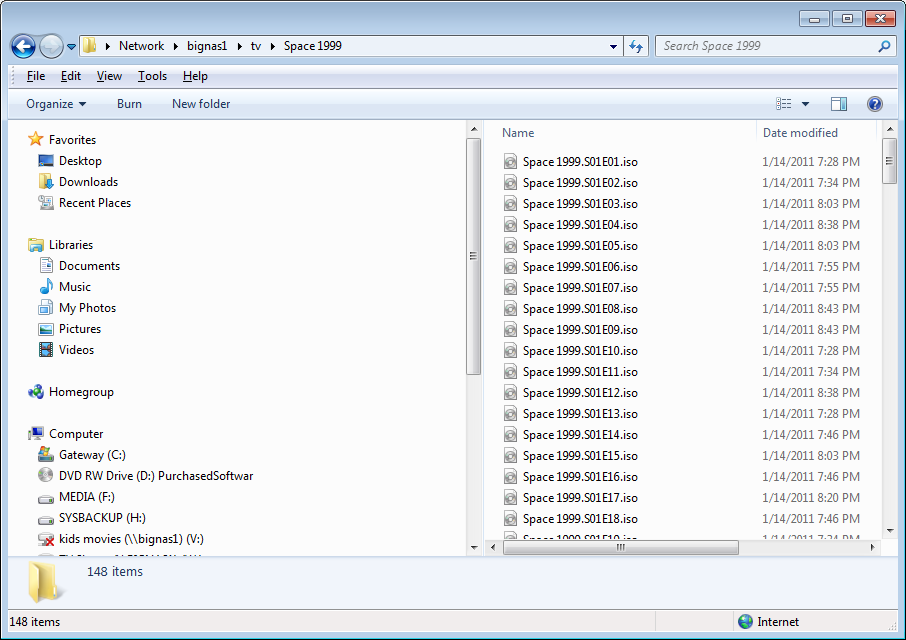Expand chevron before Space 1999 in address bar
Image resolution: width=906 pixels, height=640 pixels.
click(x=272, y=46)
